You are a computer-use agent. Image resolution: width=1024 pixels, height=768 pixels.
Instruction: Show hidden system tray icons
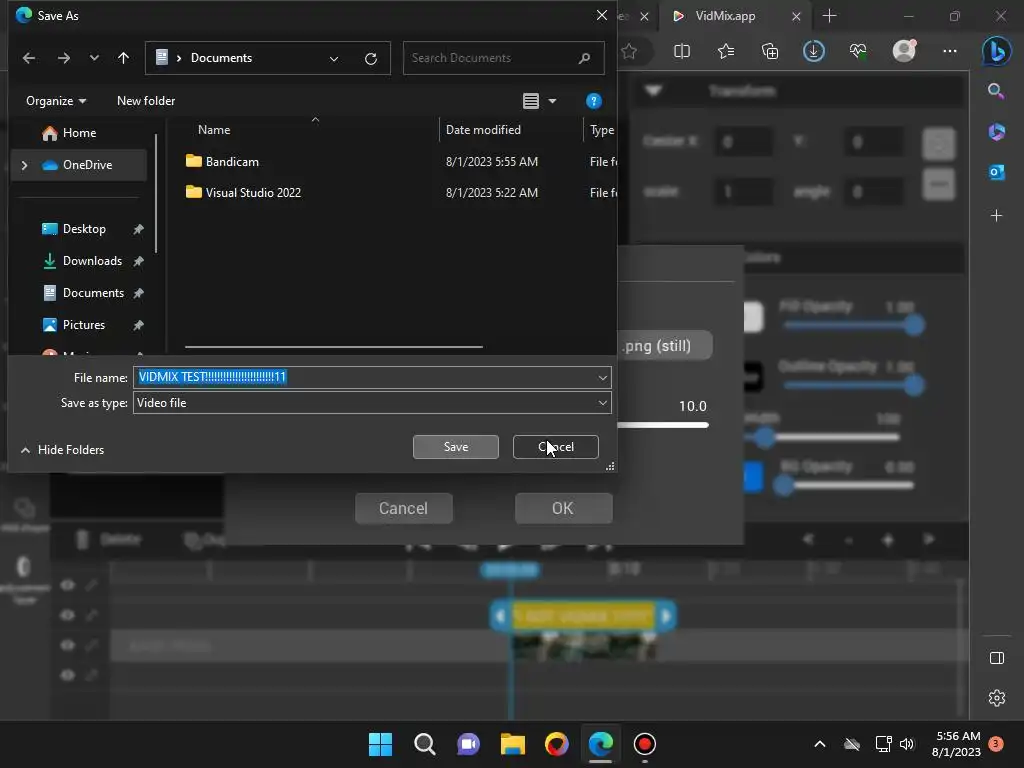coord(820,744)
